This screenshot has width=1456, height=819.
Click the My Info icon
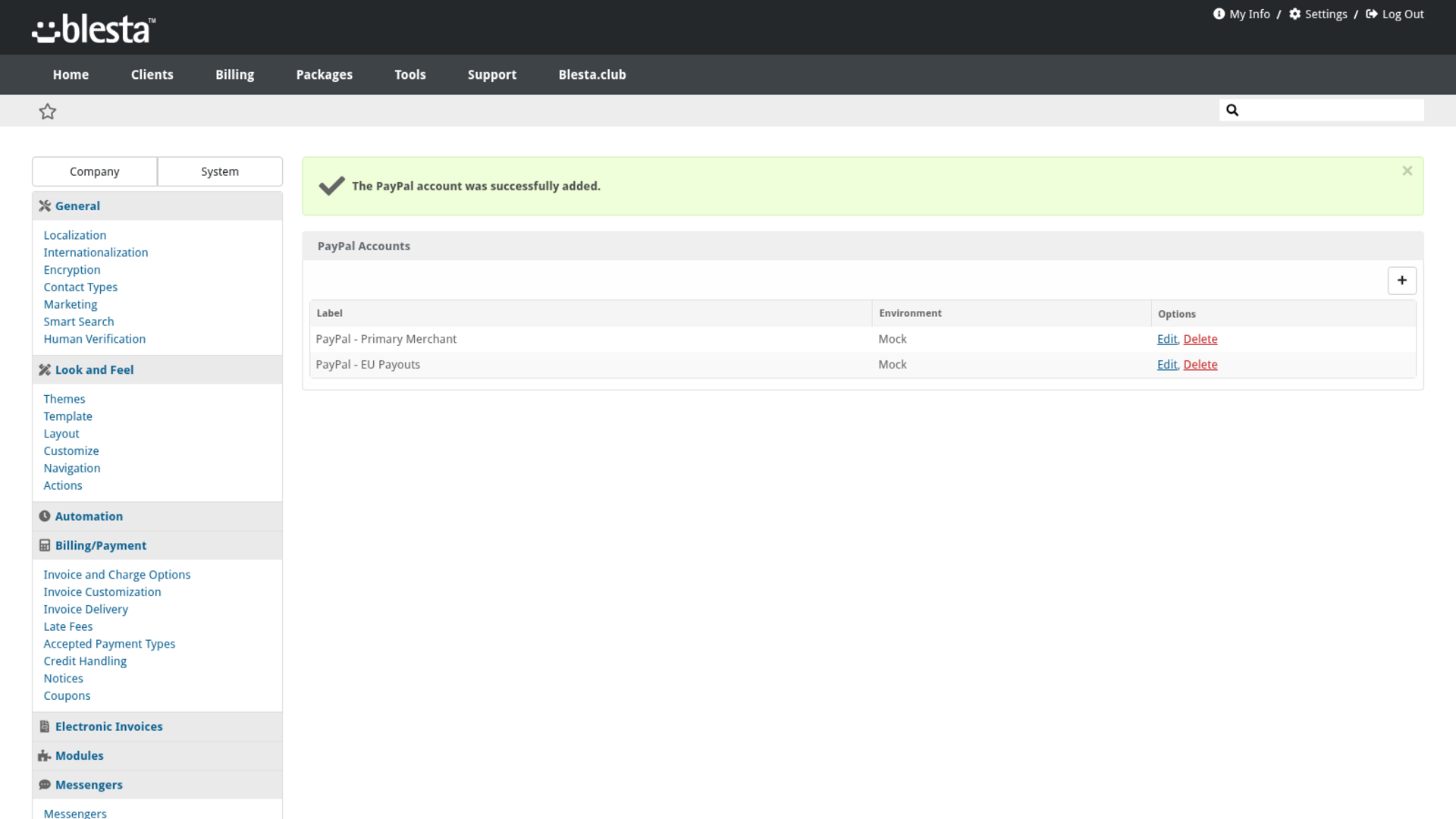pyautogui.click(x=1219, y=14)
